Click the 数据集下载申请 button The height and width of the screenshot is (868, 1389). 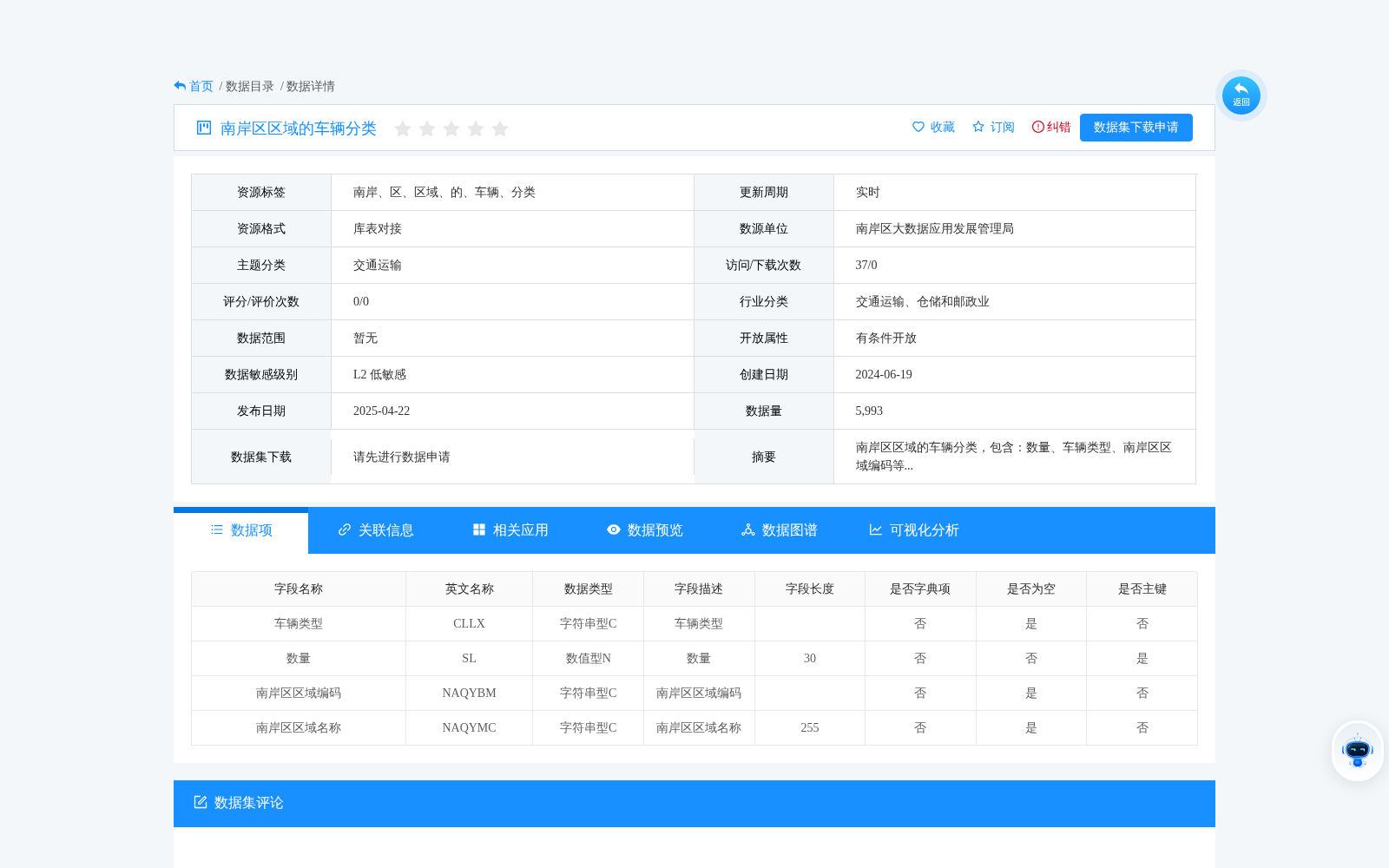pos(1136,128)
